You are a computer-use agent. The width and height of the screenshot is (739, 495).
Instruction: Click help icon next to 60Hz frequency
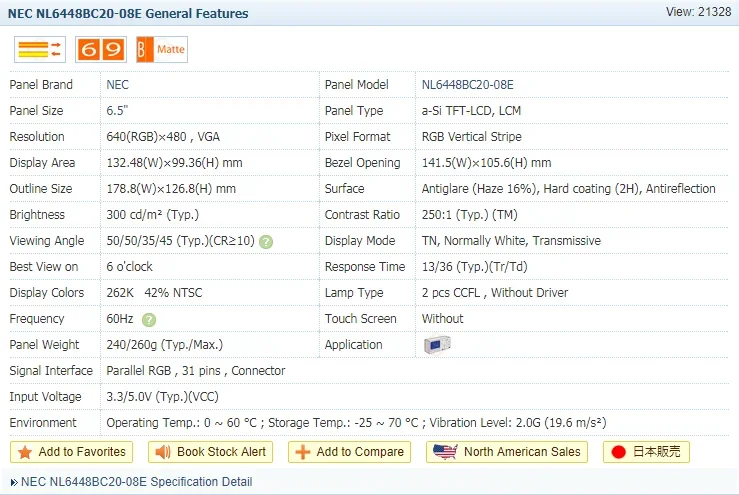(x=149, y=320)
